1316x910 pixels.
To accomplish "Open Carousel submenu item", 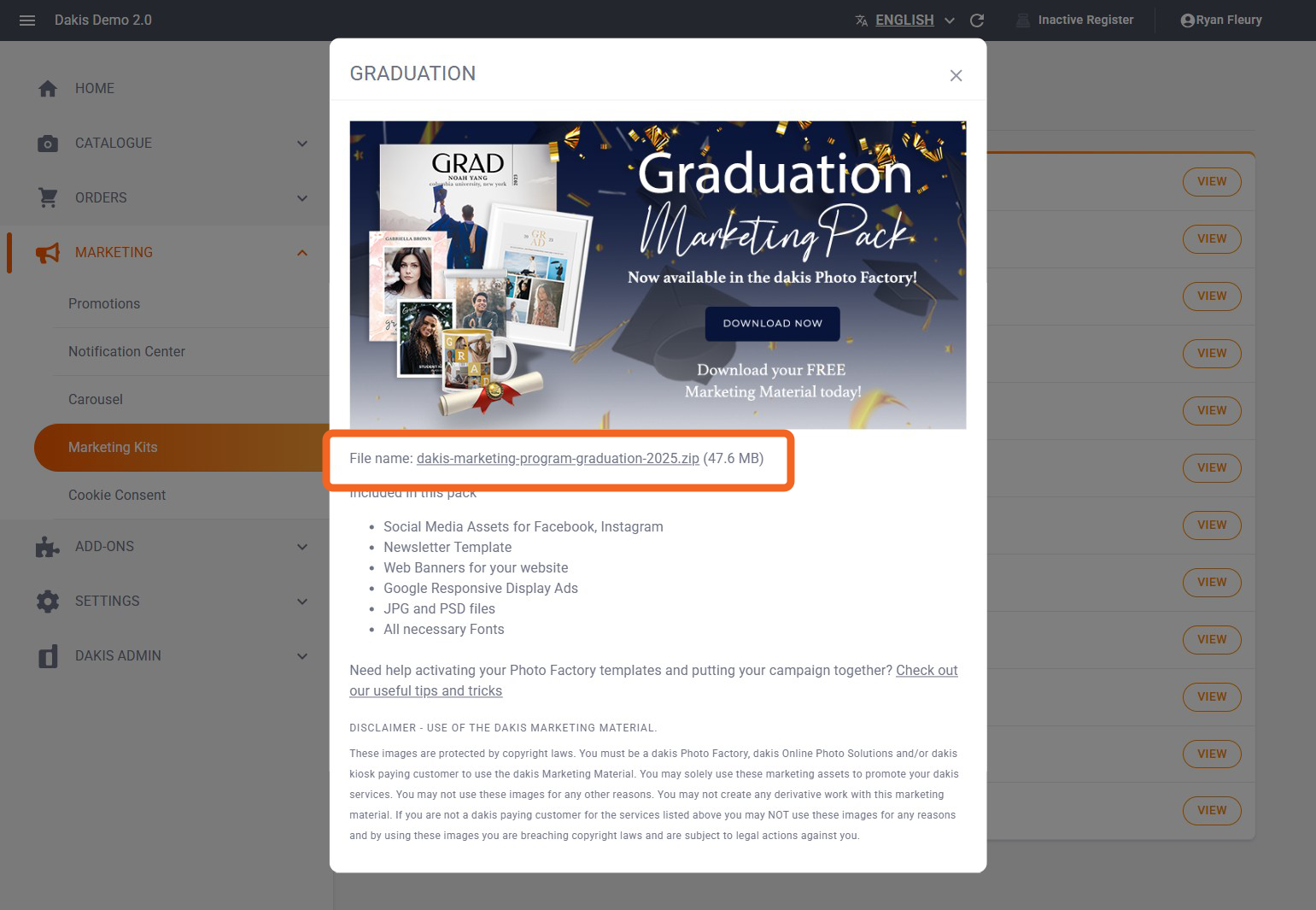I will coord(96,399).
